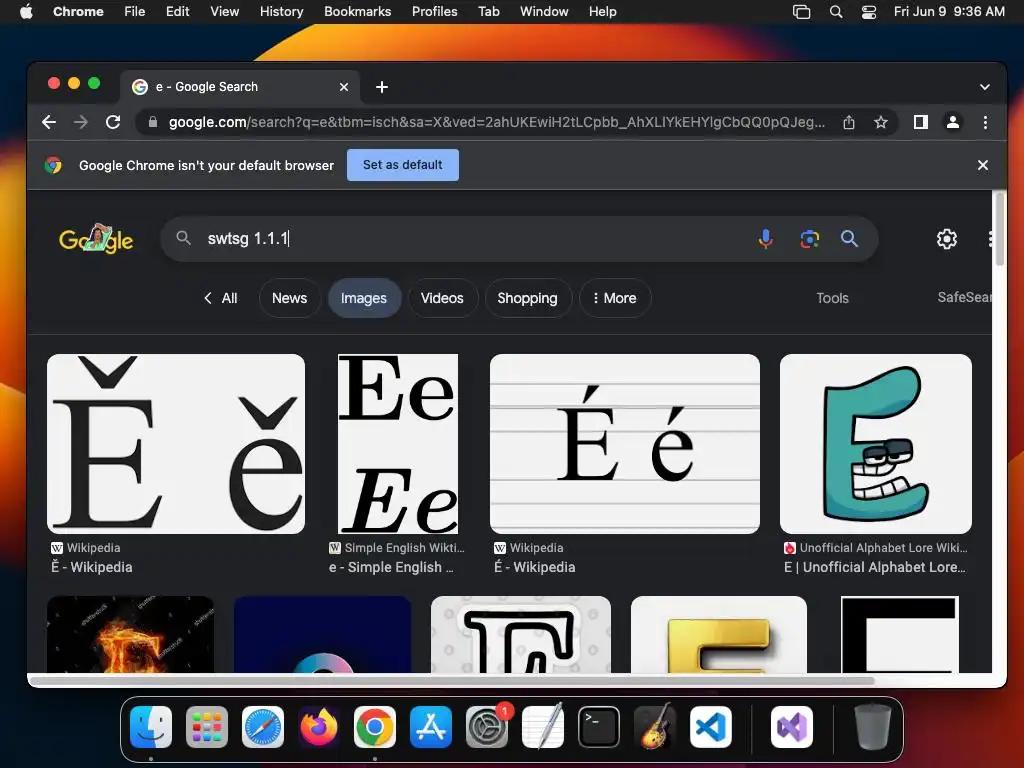
Task: Reload the current page
Action: pyautogui.click(x=113, y=122)
